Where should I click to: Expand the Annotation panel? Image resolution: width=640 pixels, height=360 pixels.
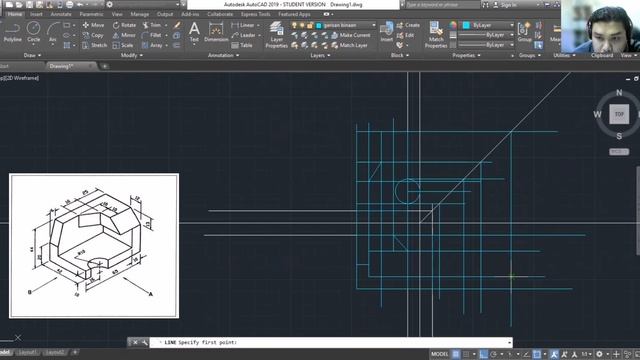(x=224, y=55)
